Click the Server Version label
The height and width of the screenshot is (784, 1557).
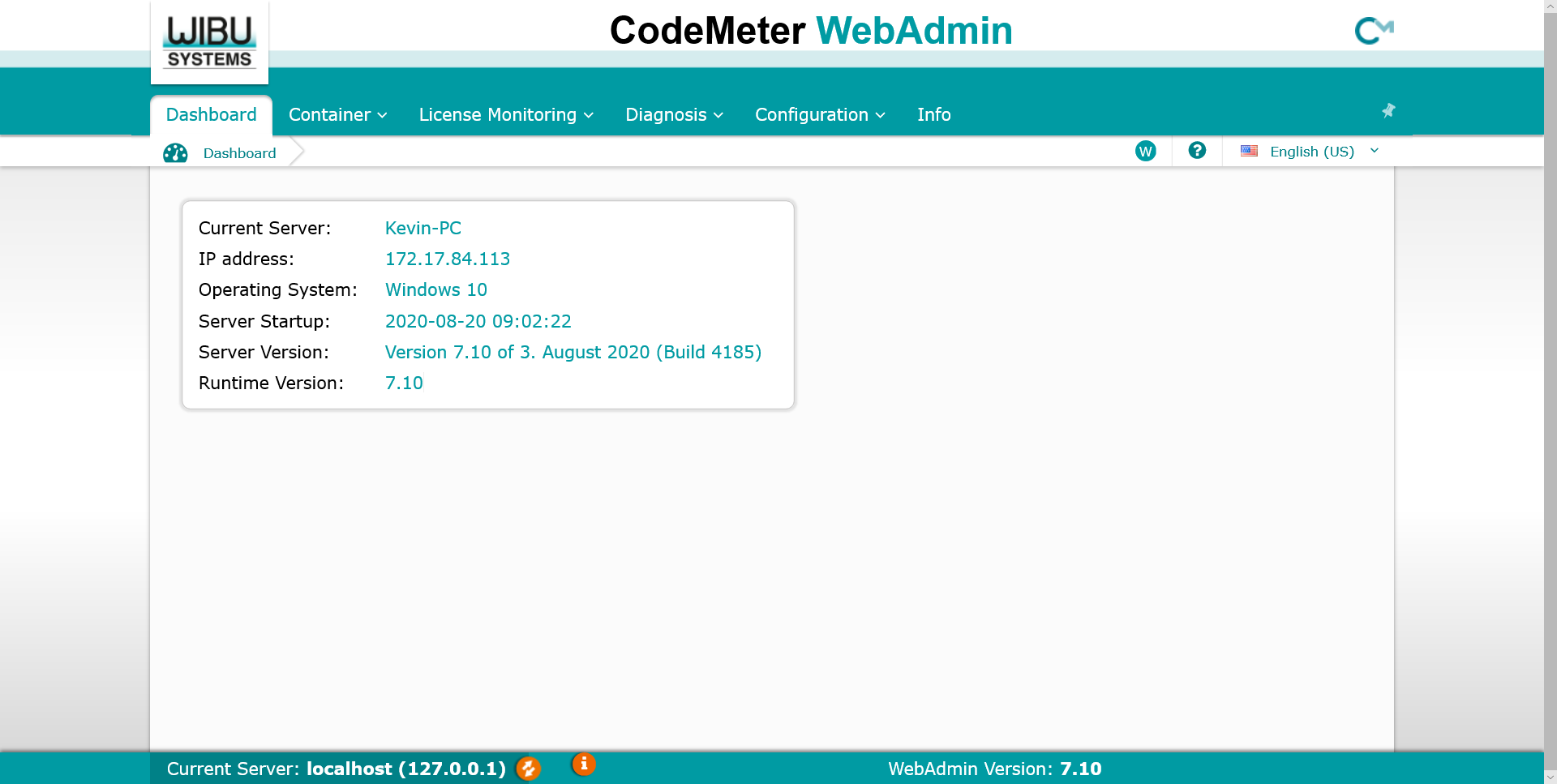click(264, 352)
